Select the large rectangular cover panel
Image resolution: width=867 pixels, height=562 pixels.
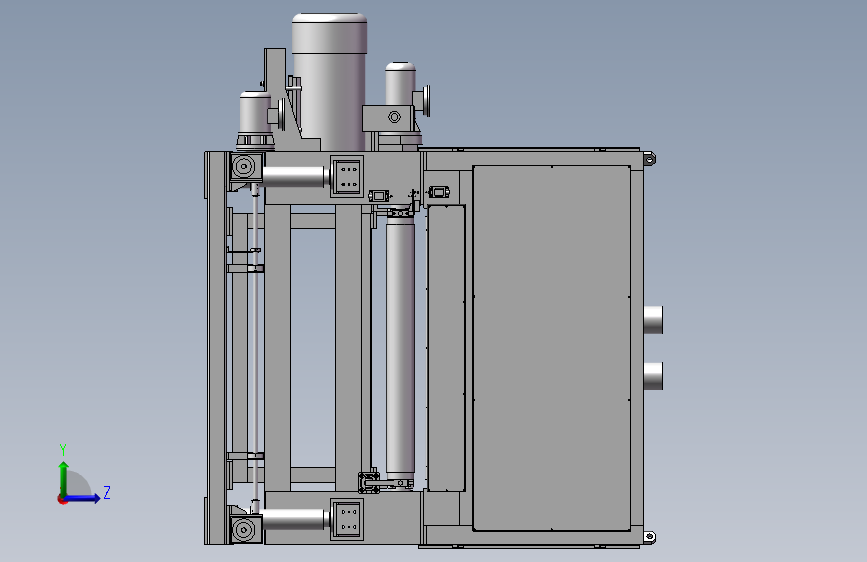point(552,348)
